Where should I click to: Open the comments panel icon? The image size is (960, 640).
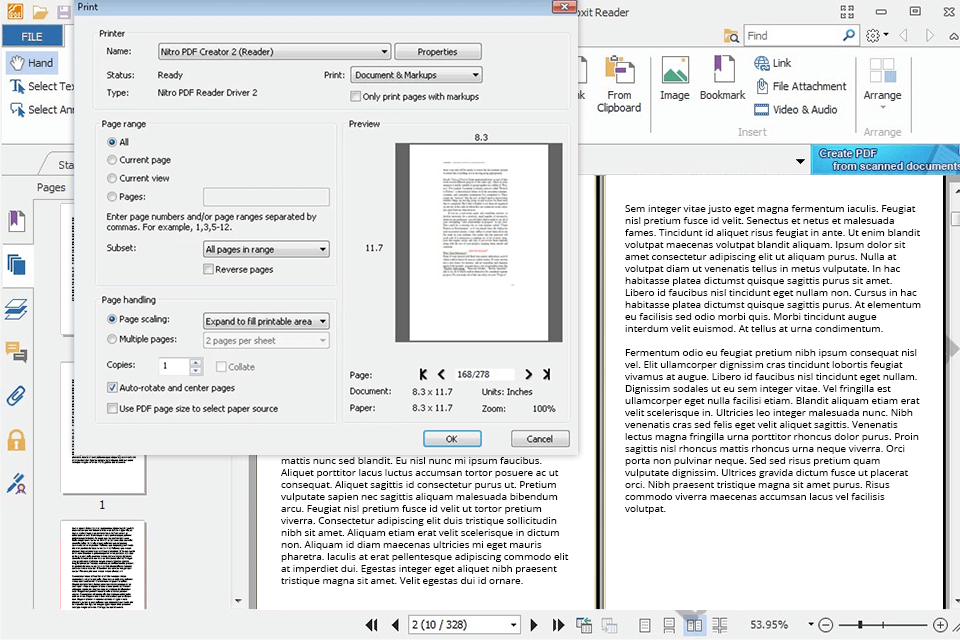point(16,351)
